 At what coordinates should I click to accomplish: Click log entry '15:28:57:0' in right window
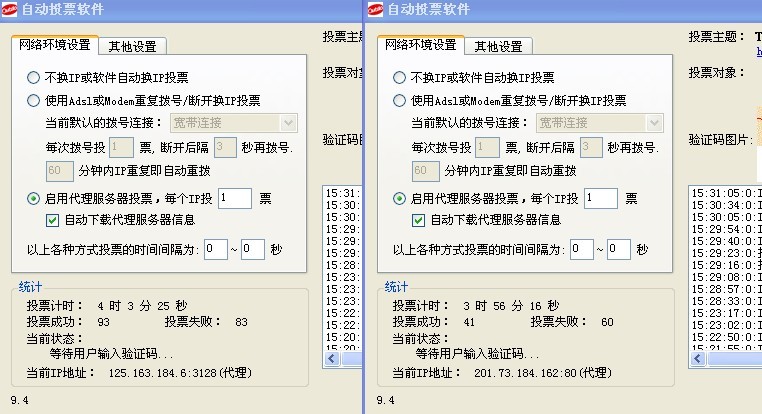(727, 290)
